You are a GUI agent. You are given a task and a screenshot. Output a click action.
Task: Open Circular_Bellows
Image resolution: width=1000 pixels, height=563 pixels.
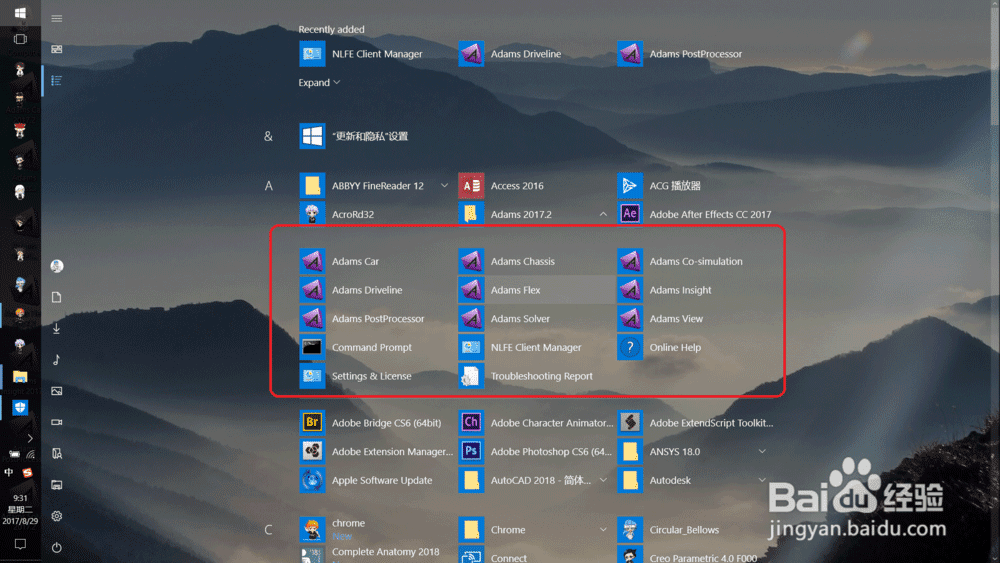point(695,529)
